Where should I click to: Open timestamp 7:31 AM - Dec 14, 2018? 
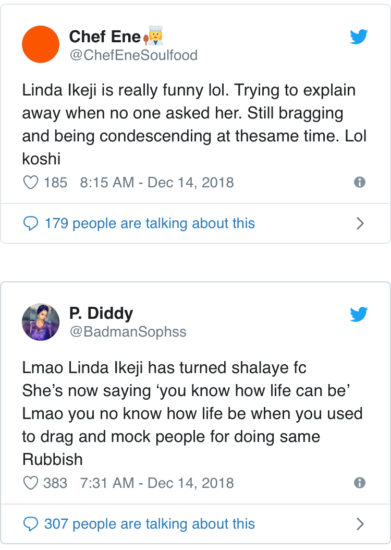pyautogui.click(x=157, y=483)
